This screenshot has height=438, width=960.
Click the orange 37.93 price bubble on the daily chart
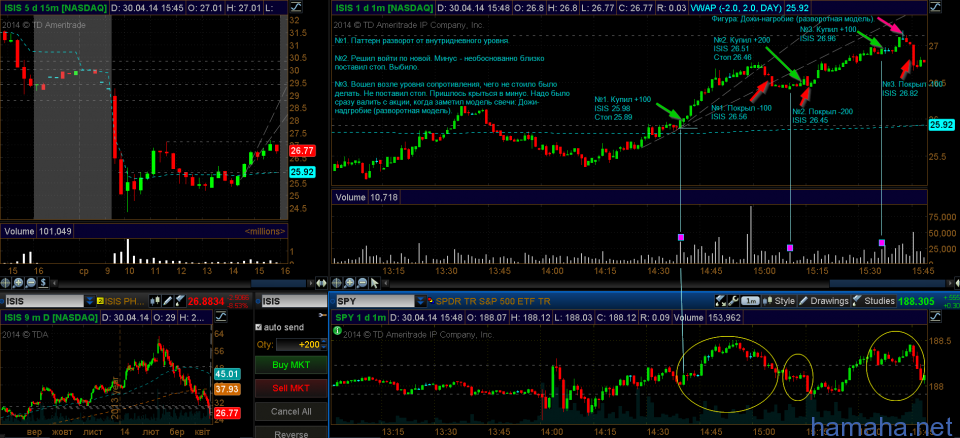[x=225, y=389]
